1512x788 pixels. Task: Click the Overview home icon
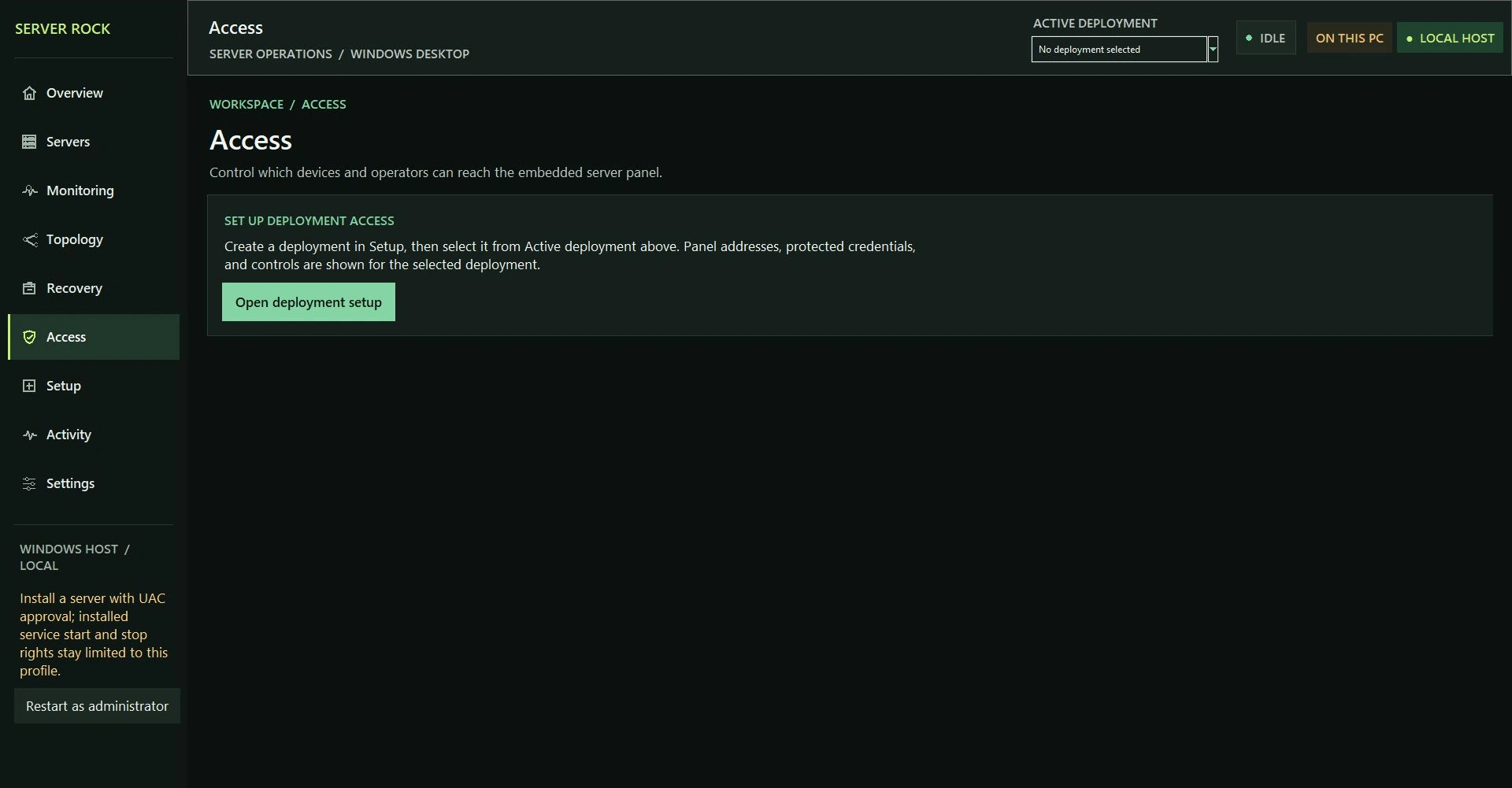(29, 93)
